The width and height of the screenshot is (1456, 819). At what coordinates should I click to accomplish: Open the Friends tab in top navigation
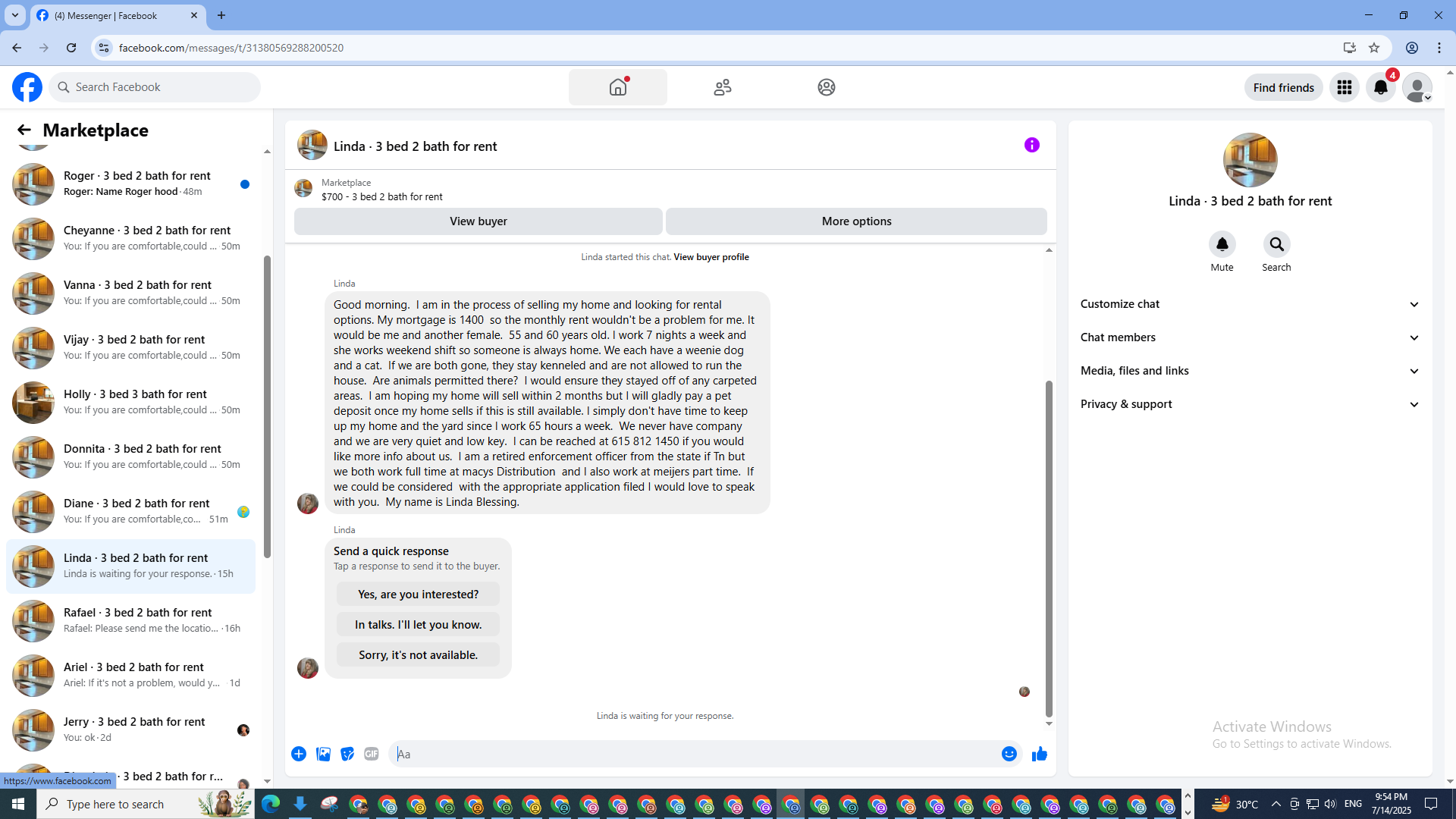[722, 88]
